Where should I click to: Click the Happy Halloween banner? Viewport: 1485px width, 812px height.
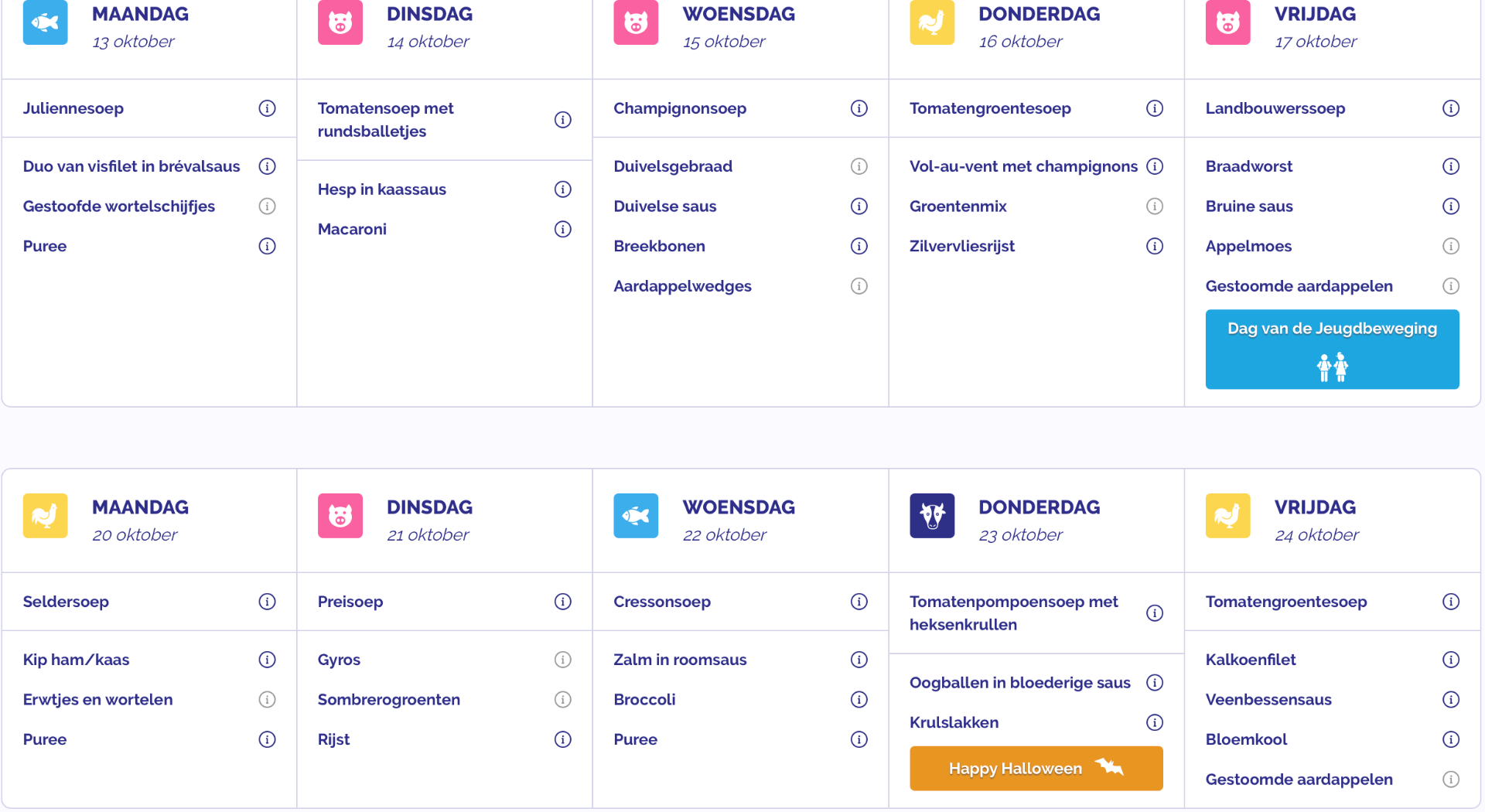click(1036, 768)
